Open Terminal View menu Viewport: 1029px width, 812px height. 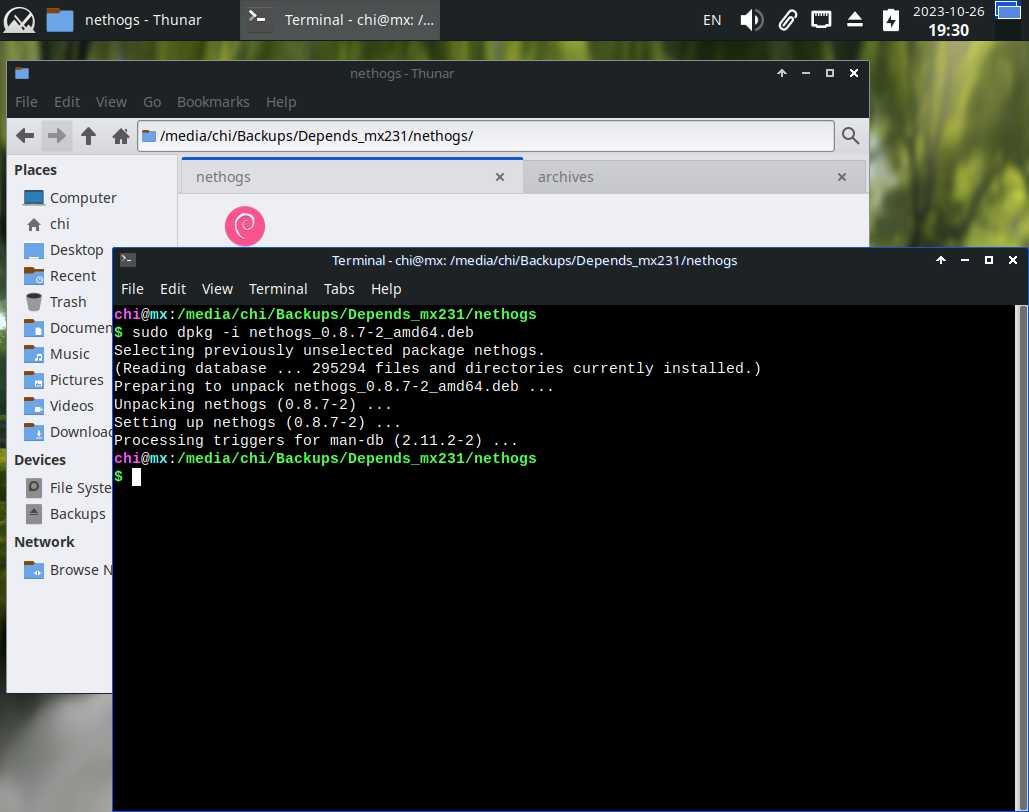click(x=217, y=289)
